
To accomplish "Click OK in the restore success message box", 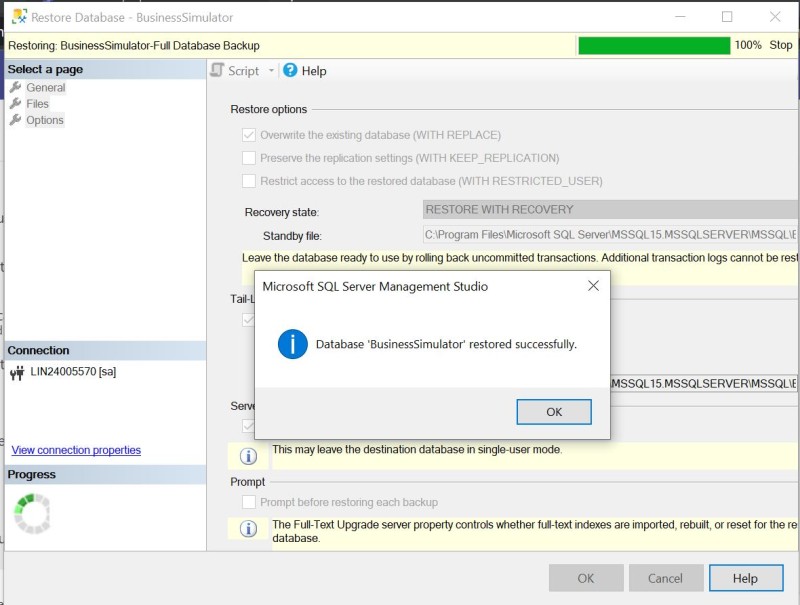I will tap(554, 412).
